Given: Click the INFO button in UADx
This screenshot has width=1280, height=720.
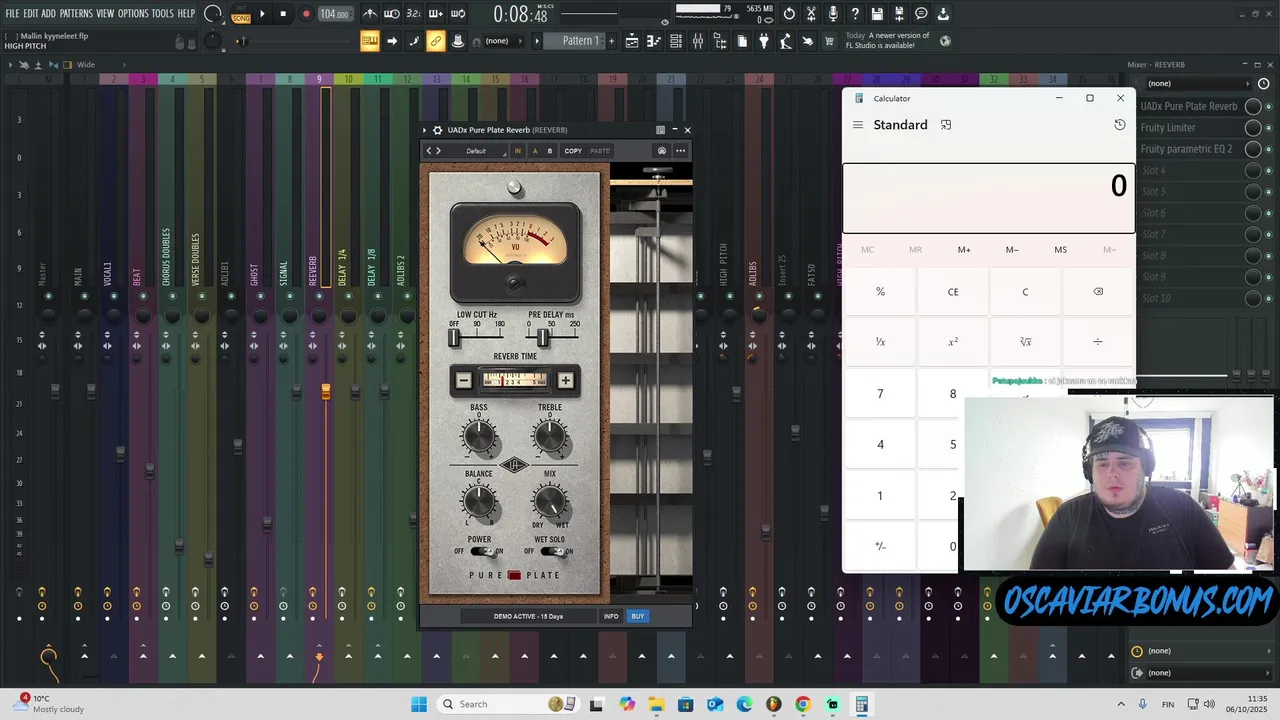Looking at the screenshot, I should pyautogui.click(x=611, y=616).
